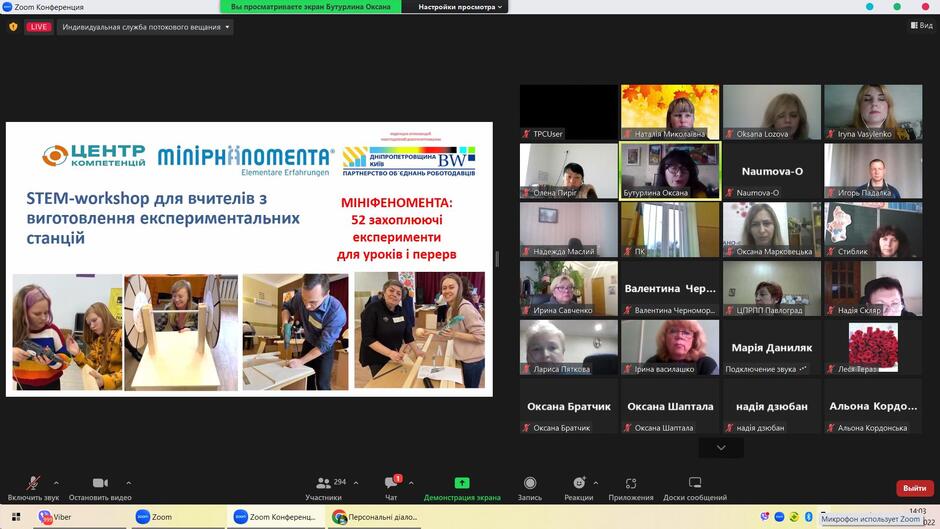The image size is (940, 529).
Task: Open the Chat icon with notification
Action: click(x=393, y=482)
